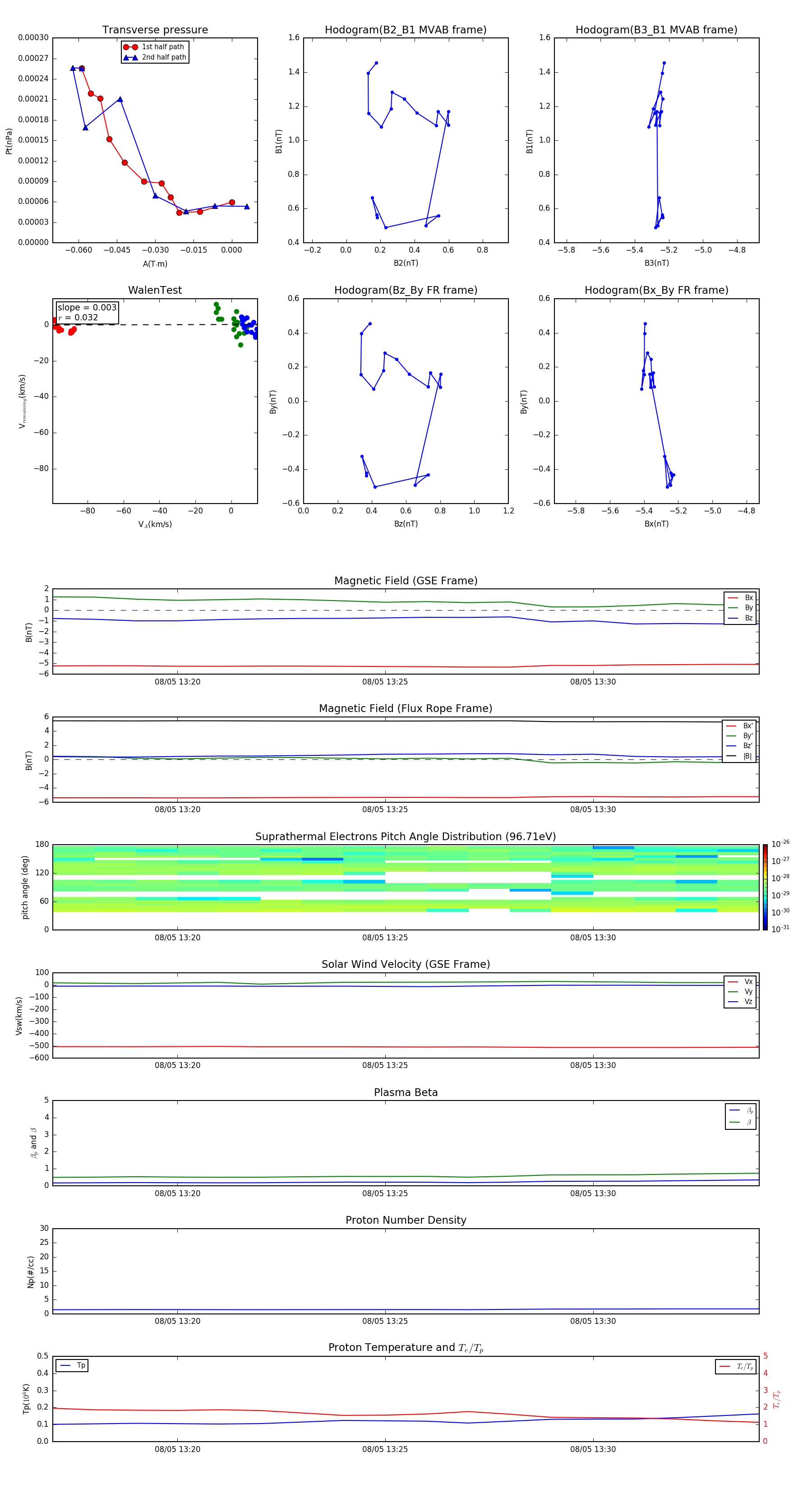Click the "Plasma Beta" plot title

pyautogui.click(x=406, y=1092)
